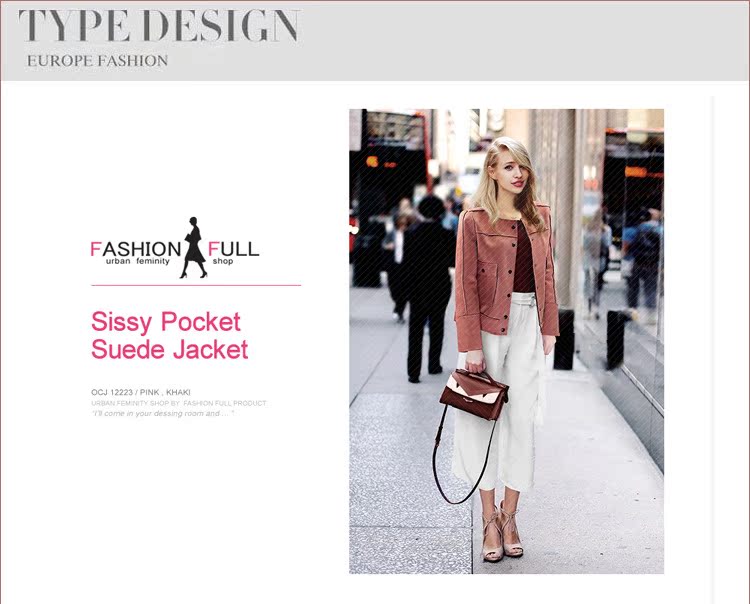Select the 'Sissy Pocket' title line
750x604 pixels.
[165, 321]
